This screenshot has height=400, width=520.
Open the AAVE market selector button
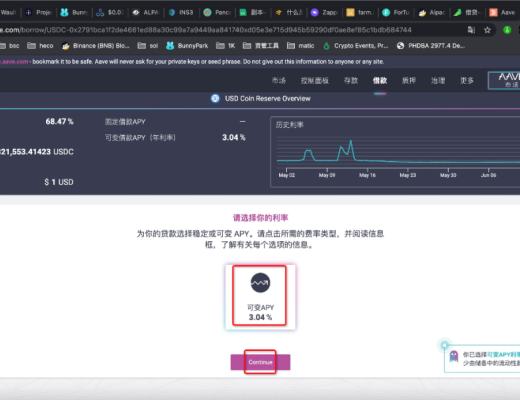[x=504, y=80]
